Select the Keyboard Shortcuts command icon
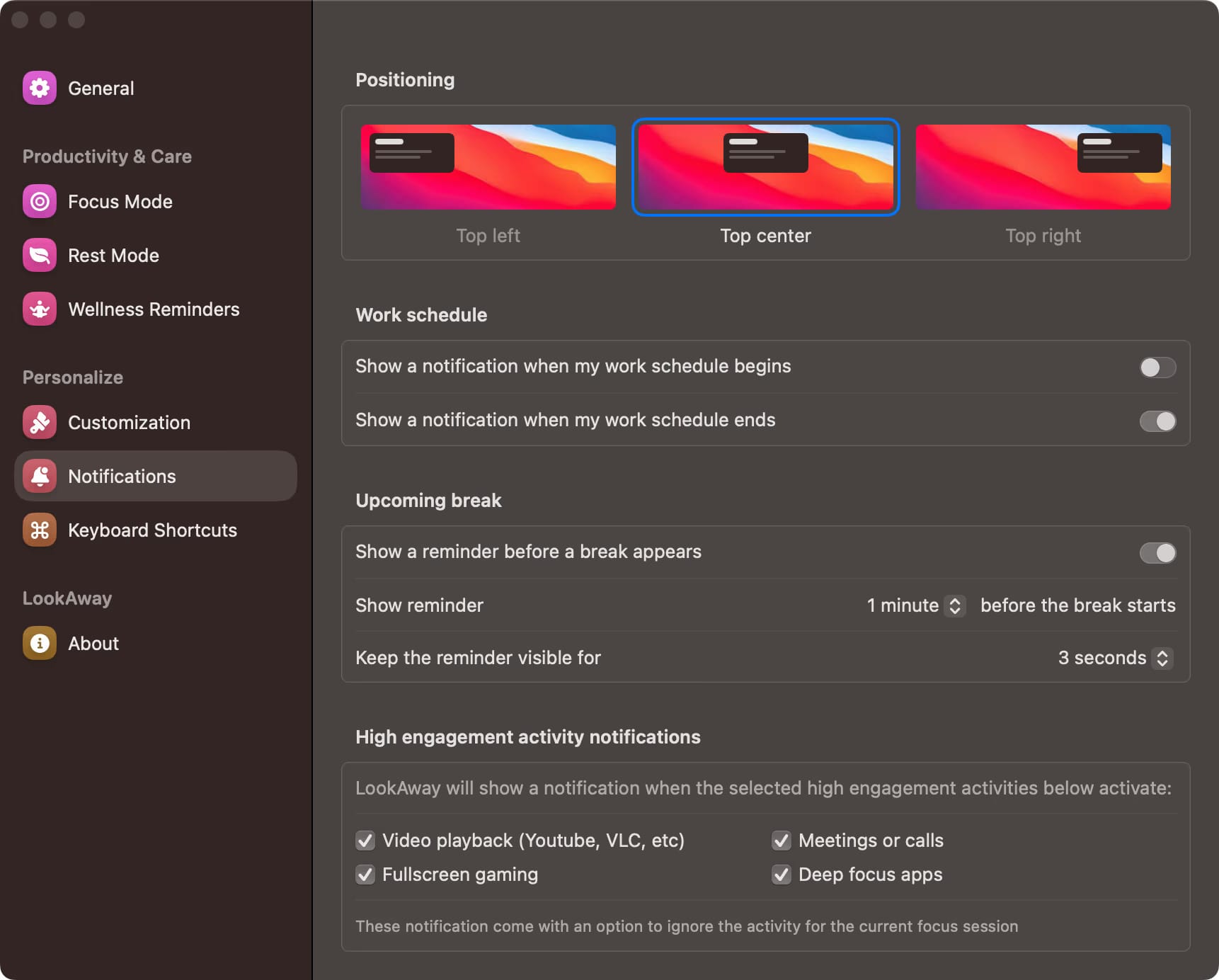The width and height of the screenshot is (1219, 980). point(40,530)
